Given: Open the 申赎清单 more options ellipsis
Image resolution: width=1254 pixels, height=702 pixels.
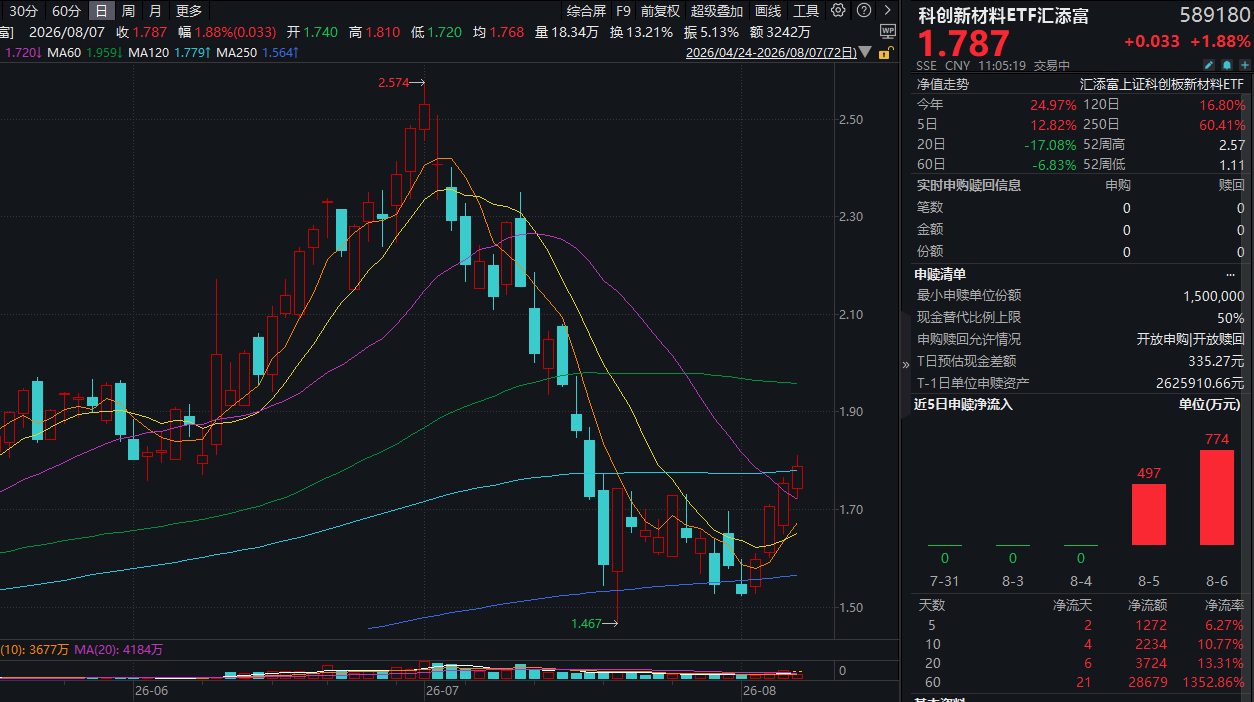Looking at the screenshot, I should point(1230,274).
